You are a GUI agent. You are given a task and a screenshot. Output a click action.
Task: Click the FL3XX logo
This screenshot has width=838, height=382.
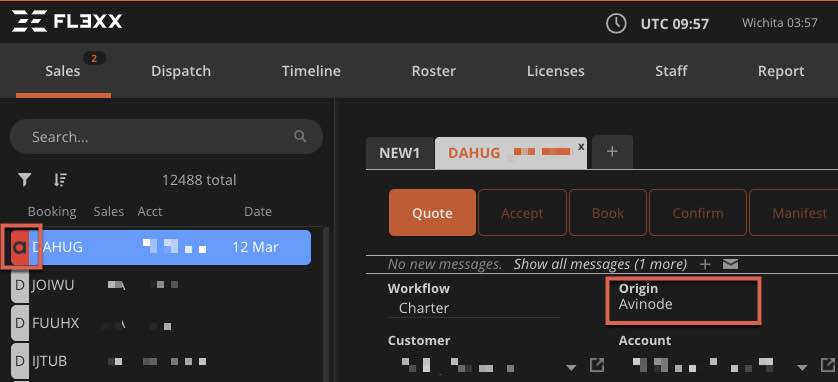(67, 21)
